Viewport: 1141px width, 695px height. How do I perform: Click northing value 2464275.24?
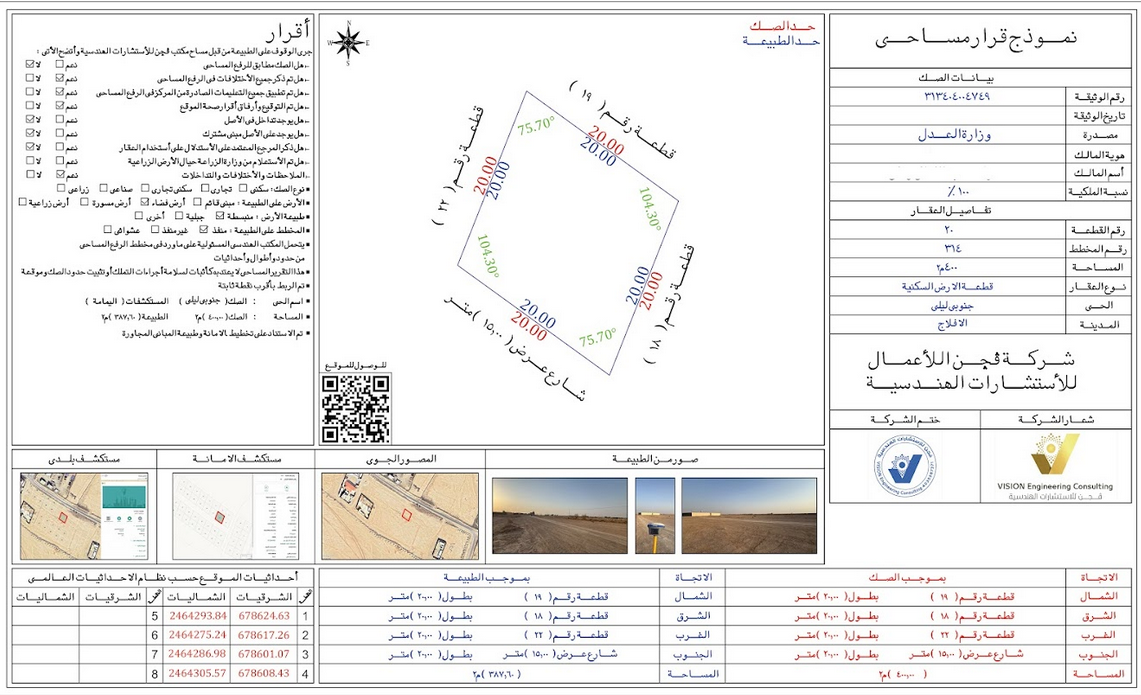[x=197, y=635]
